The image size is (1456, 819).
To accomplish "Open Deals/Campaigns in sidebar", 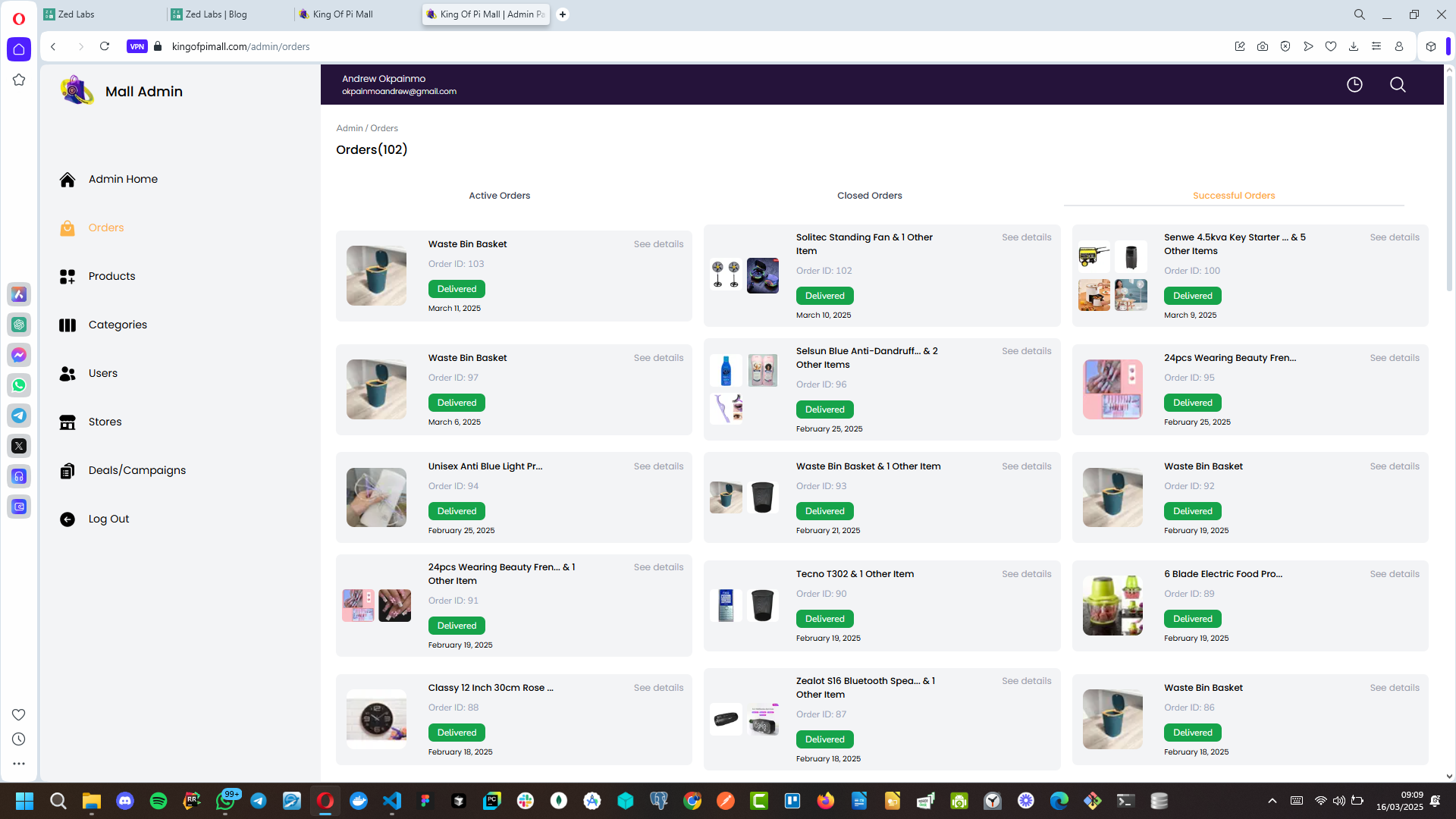I will (x=136, y=470).
